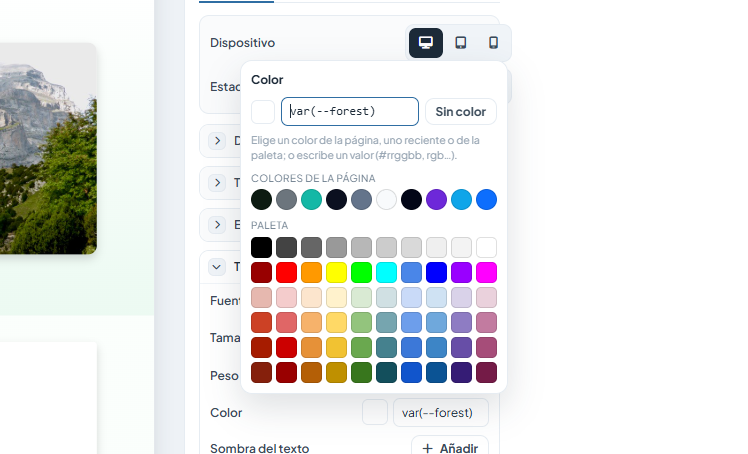Select the desktop device icon
748x454 pixels.
426,43
